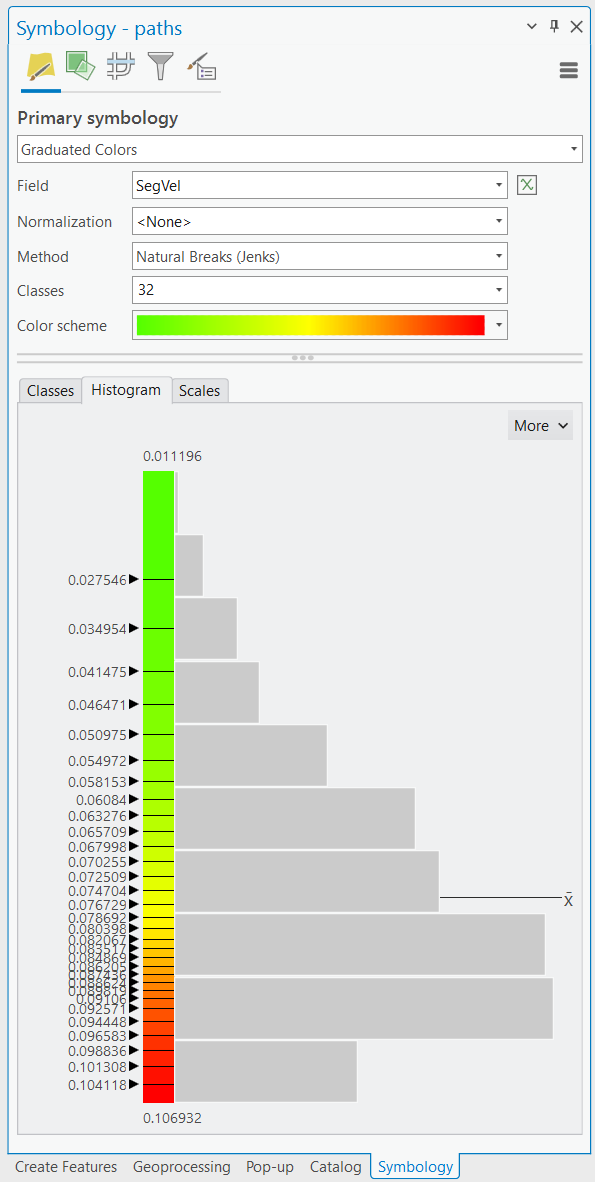595x1182 pixels.
Task: Select the 0.096583 class break handle
Action: coord(134,1035)
